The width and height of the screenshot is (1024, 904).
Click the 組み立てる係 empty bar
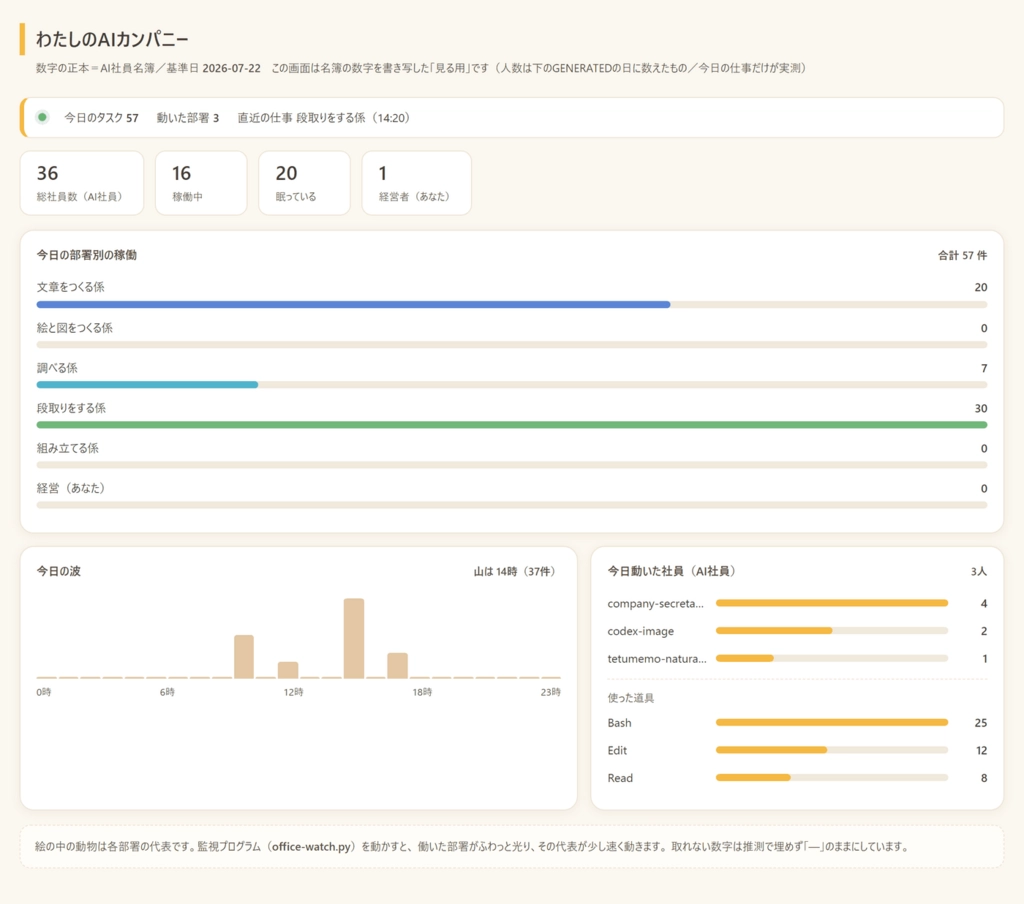pos(512,465)
